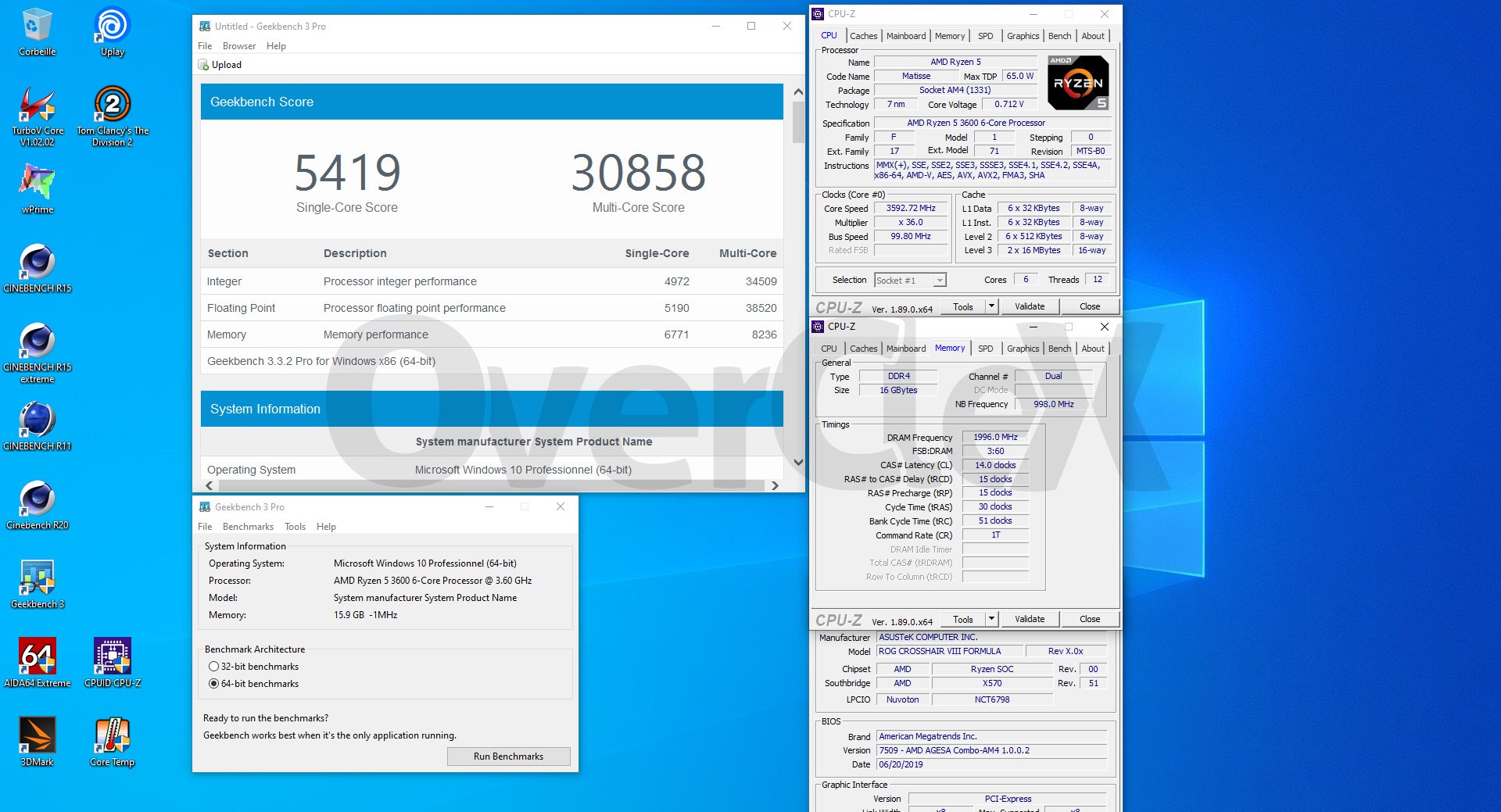
Task: Click Validate in the Memory CPU-Z window
Action: pyautogui.click(x=1030, y=619)
